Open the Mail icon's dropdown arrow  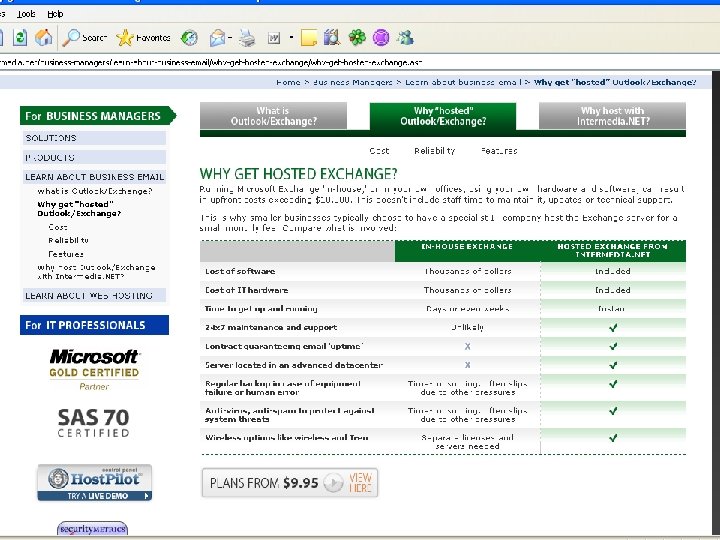[230, 38]
